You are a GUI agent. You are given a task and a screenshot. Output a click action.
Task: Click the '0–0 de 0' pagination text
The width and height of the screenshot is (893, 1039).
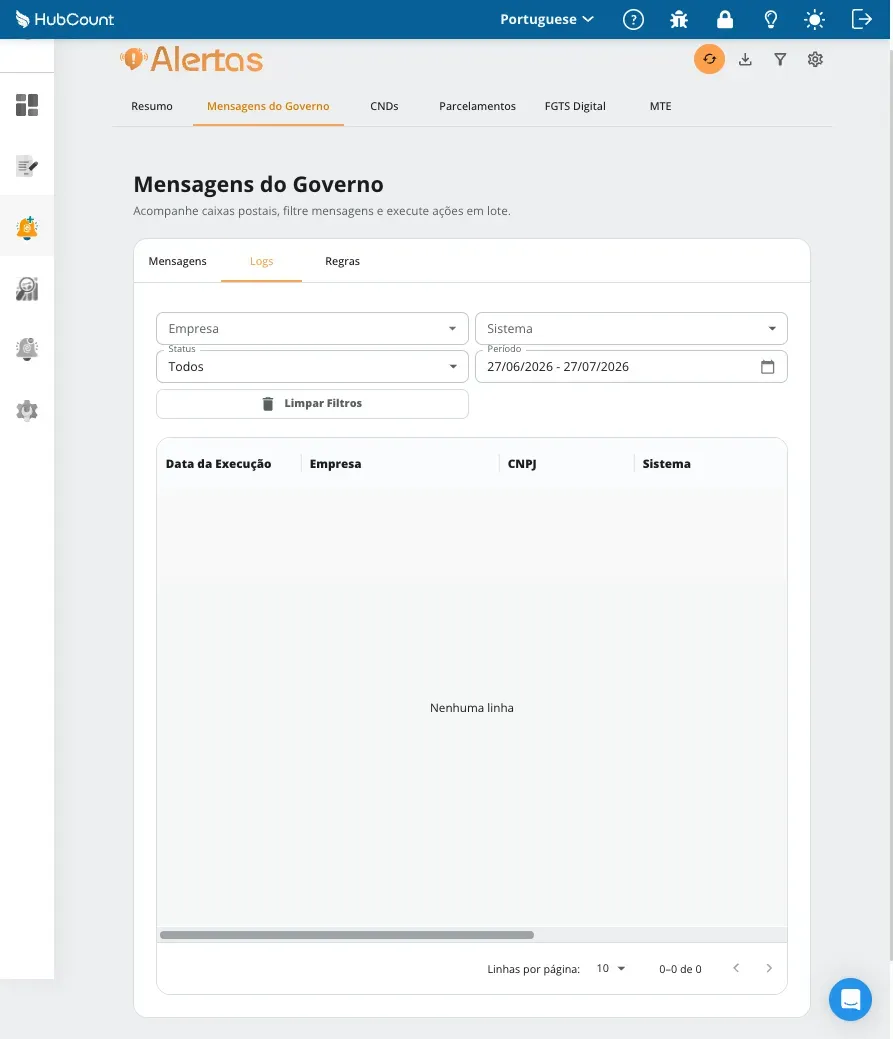(x=680, y=969)
